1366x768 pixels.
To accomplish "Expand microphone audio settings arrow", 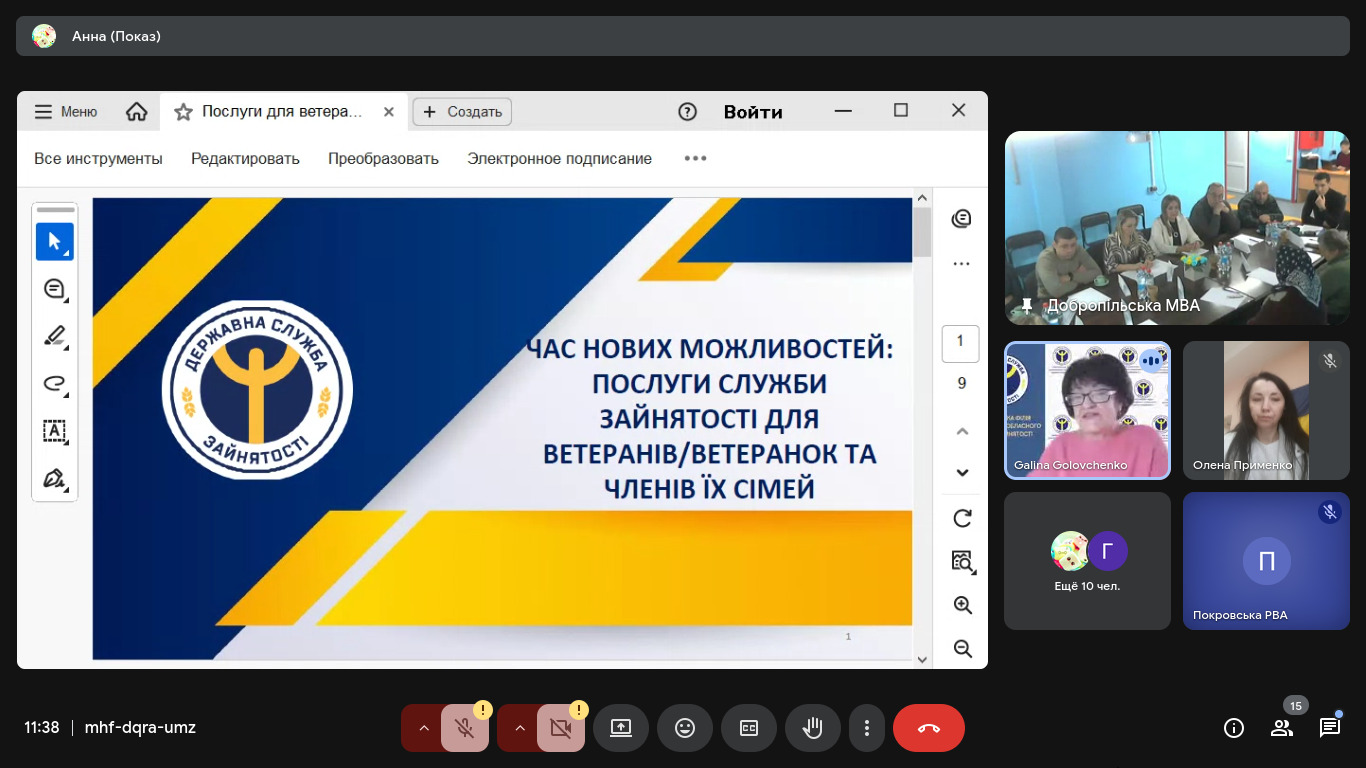I will [x=423, y=728].
